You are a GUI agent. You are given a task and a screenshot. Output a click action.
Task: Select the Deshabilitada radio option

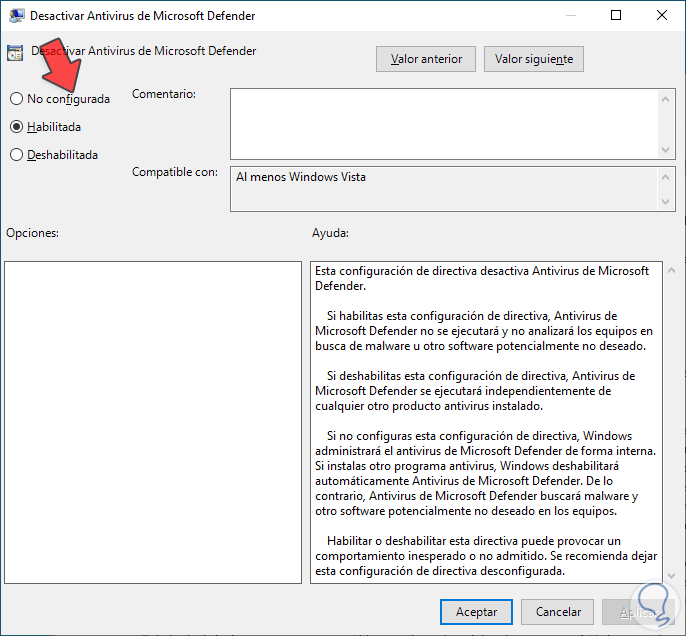[x=54, y=155]
